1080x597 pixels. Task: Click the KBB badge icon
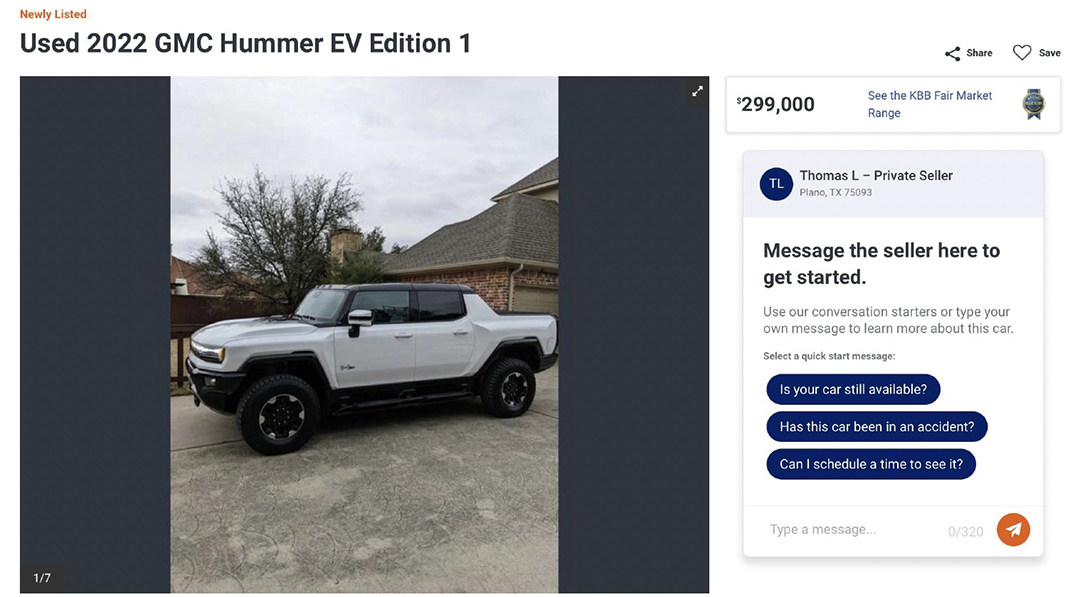(1033, 104)
